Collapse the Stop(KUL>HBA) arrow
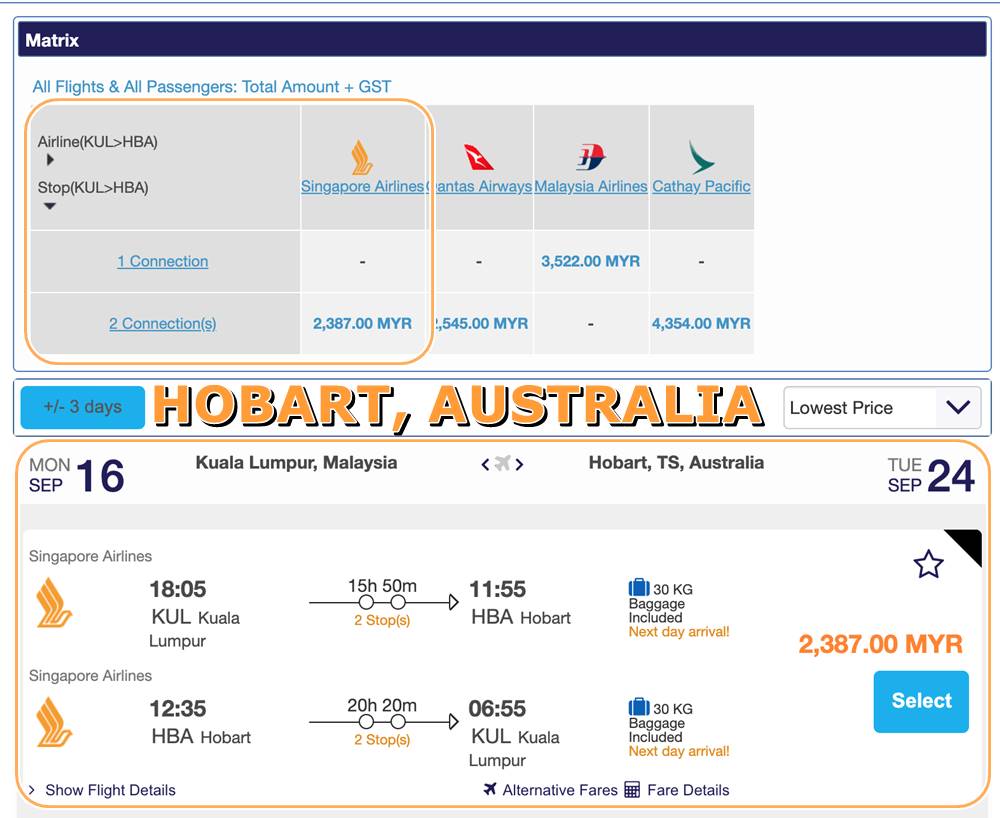Viewport: 1000px width, 818px height. 50,206
